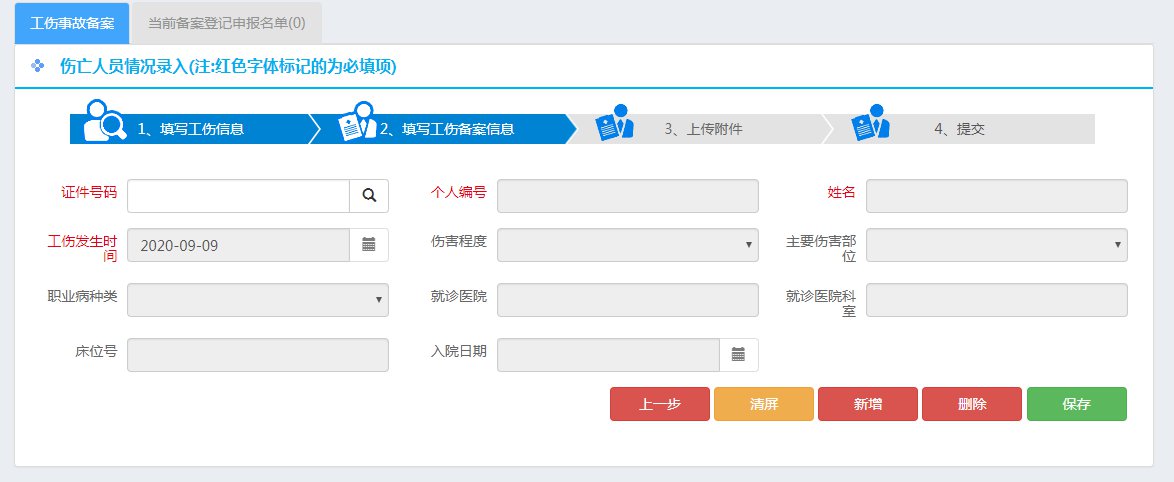Click the 证件号码 label
This screenshot has width=1174, height=482.
pyautogui.click(x=89, y=192)
